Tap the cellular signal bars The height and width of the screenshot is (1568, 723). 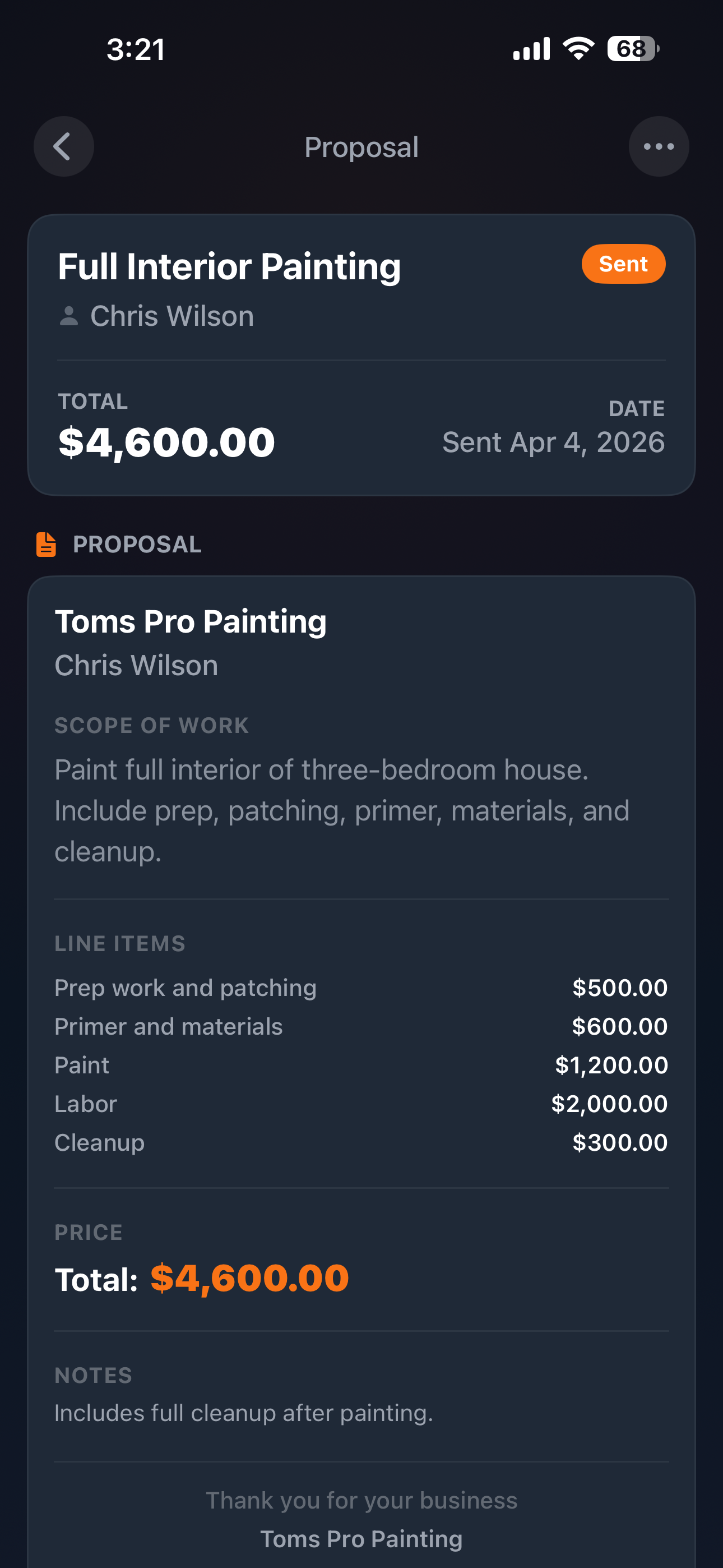click(531, 49)
